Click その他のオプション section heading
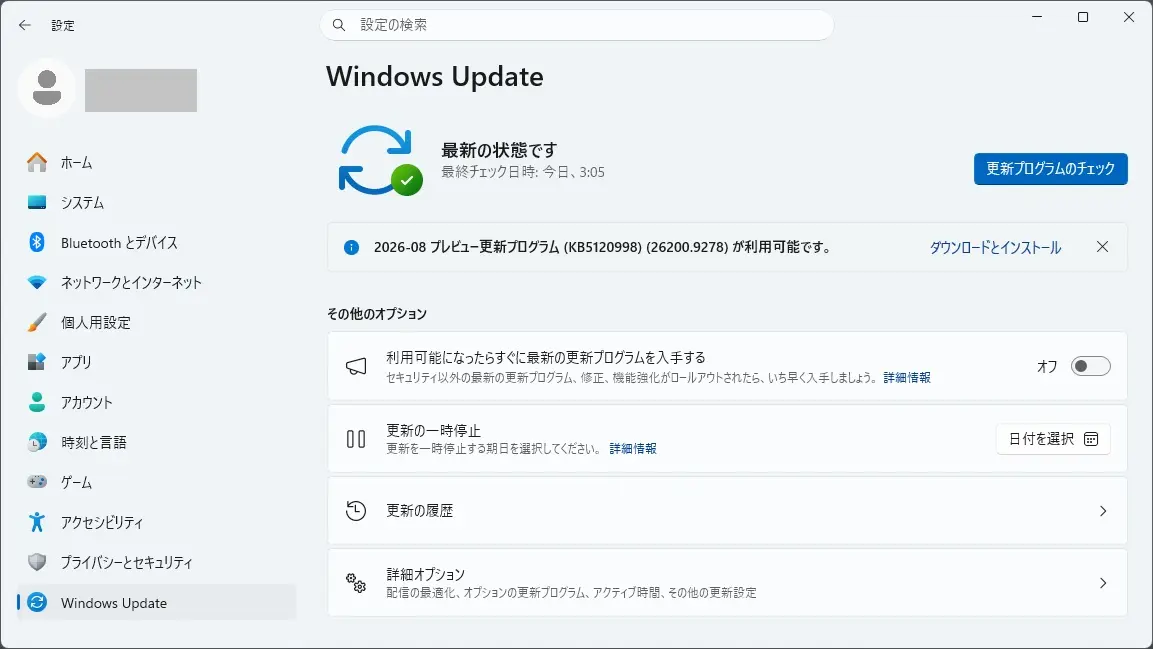The height and width of the screenshot is (649, 1153). point(376,314)
